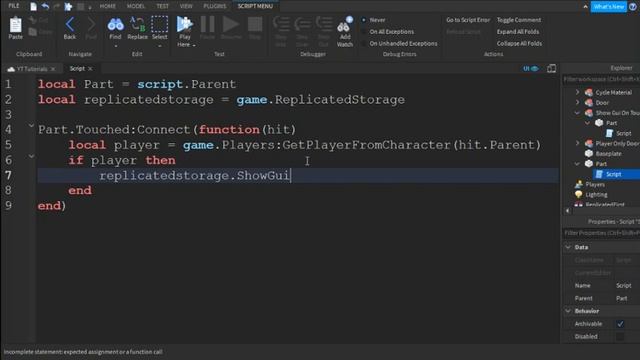Click the undo arrow in quick access bar
The image size is (640, 360).
[x=45, y=6]
